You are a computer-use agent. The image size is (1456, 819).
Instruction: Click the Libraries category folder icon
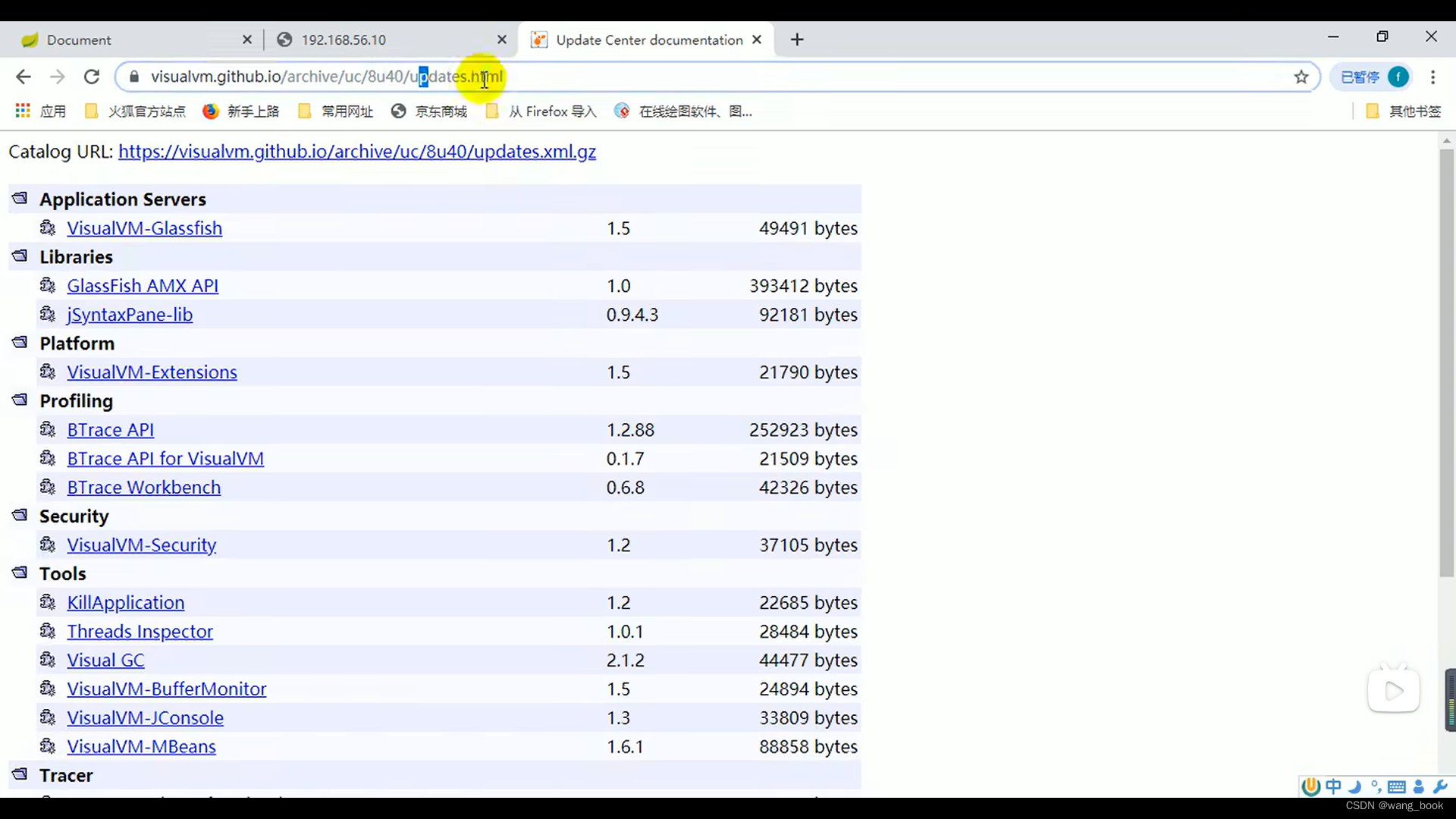20,256
